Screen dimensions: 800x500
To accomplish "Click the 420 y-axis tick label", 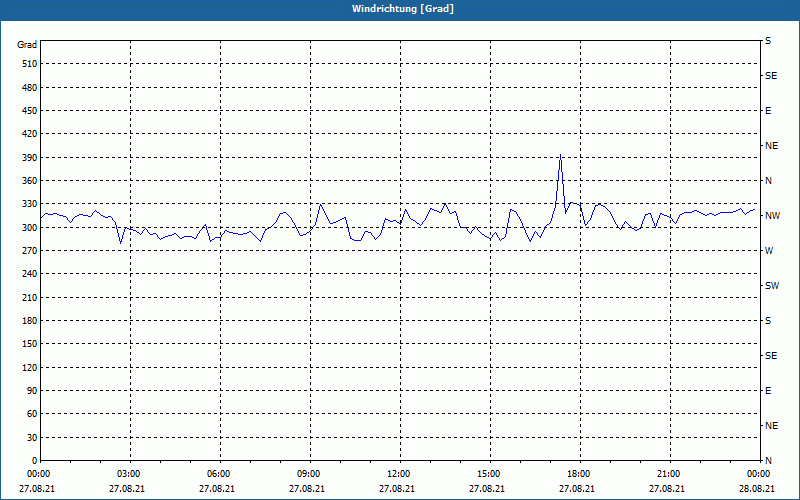I will tap(30, 134).
